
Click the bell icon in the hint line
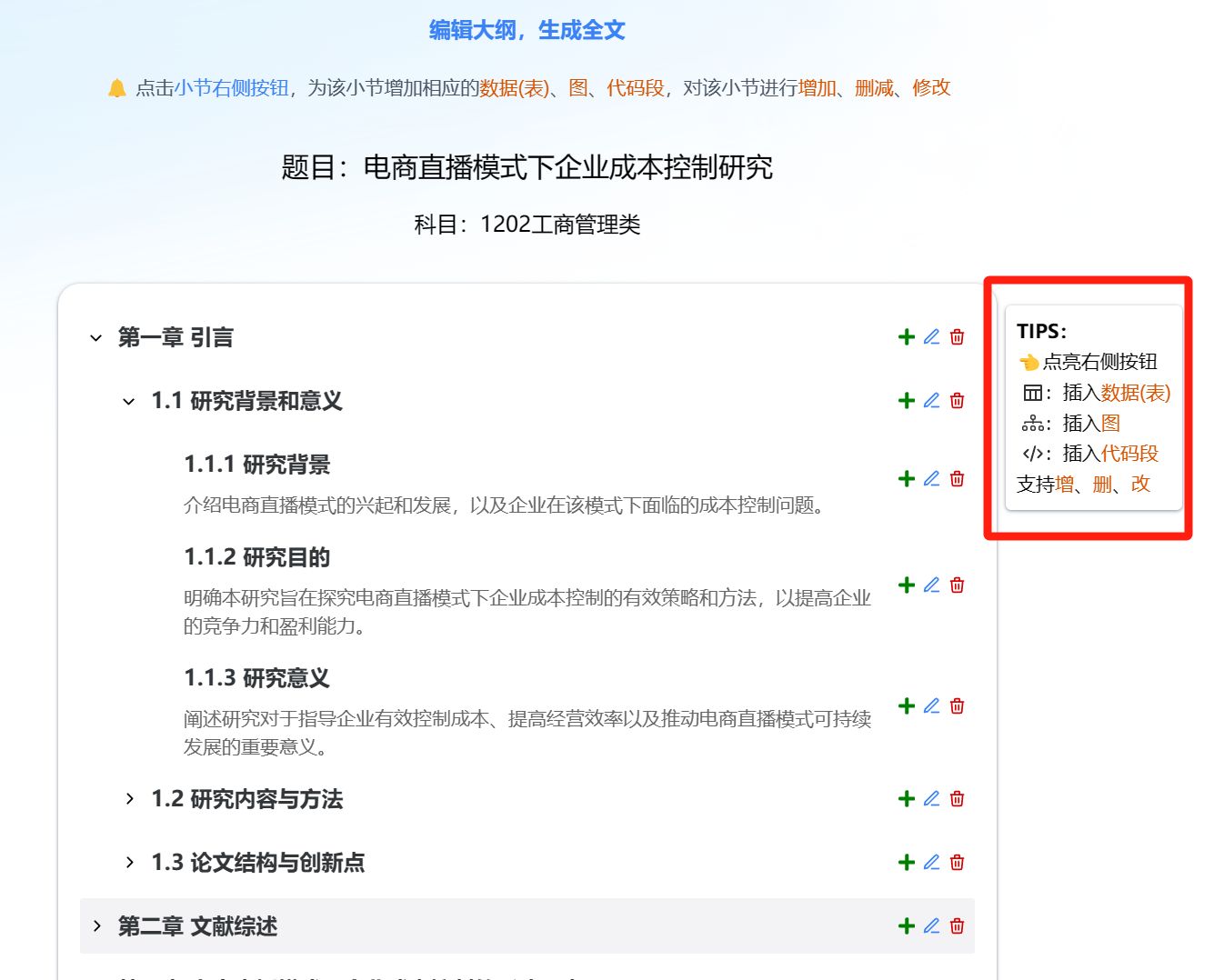pos(117,88)
